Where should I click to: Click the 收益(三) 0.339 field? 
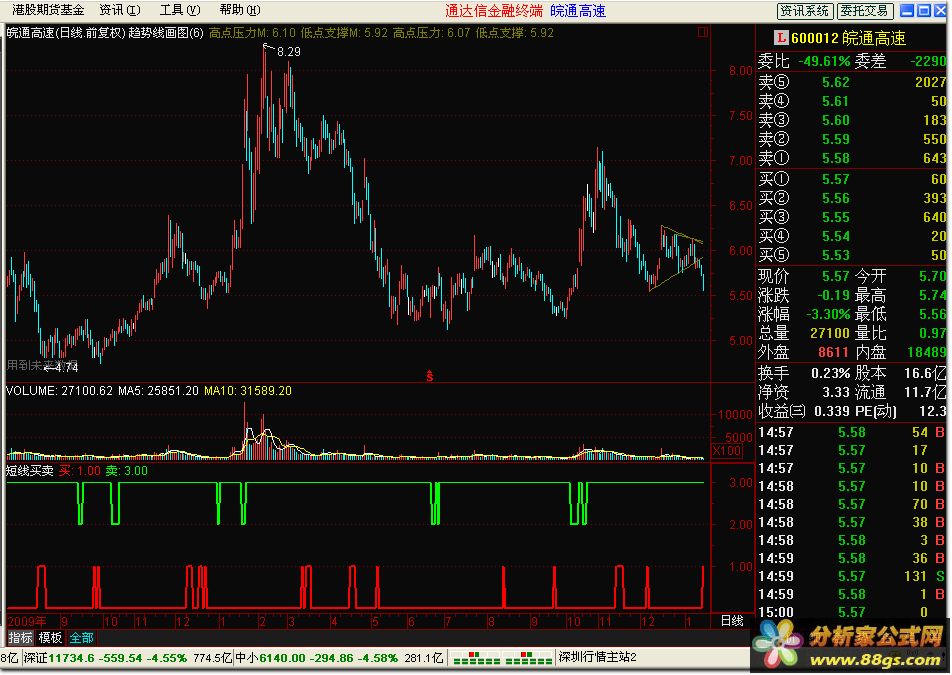click(804, 411)
